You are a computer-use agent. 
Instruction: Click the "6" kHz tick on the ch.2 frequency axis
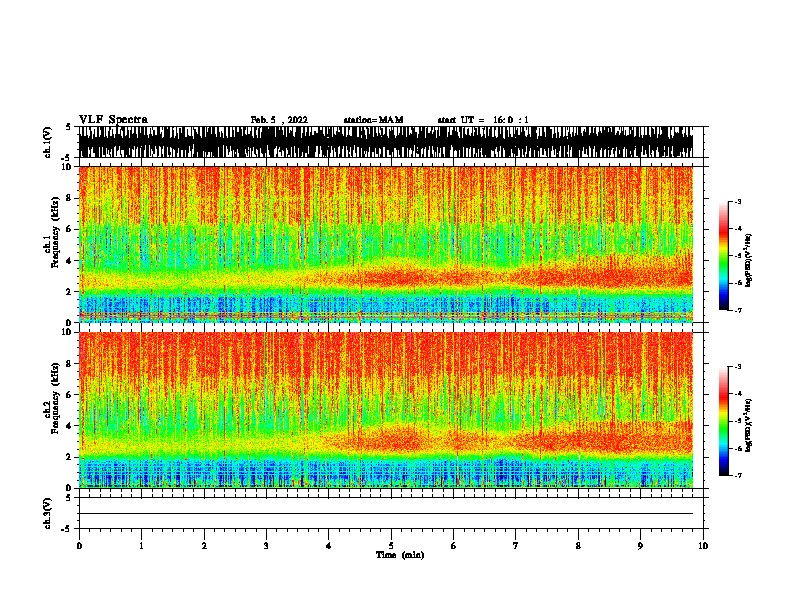71,394
